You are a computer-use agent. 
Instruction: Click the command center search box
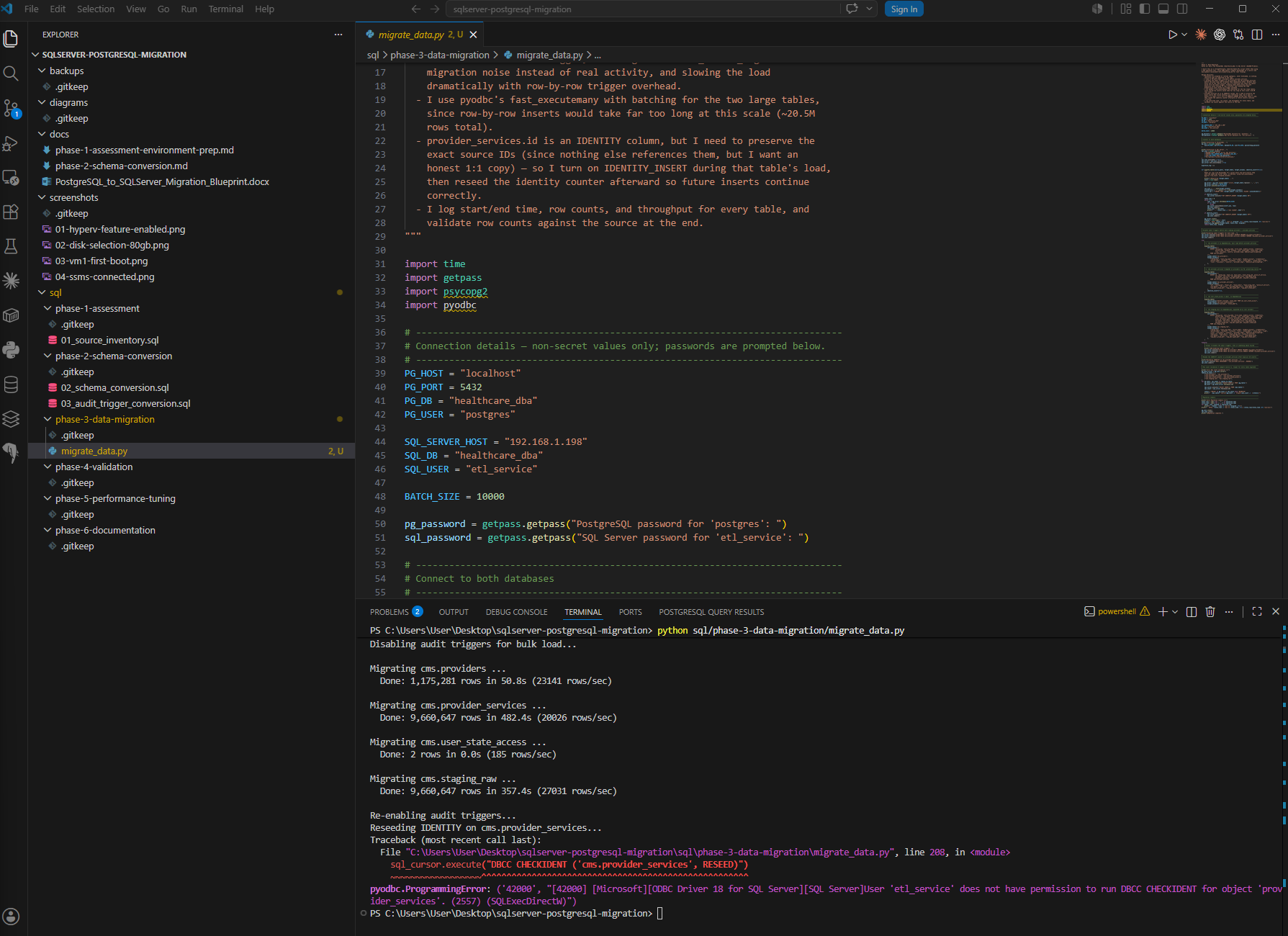point(643,9)
